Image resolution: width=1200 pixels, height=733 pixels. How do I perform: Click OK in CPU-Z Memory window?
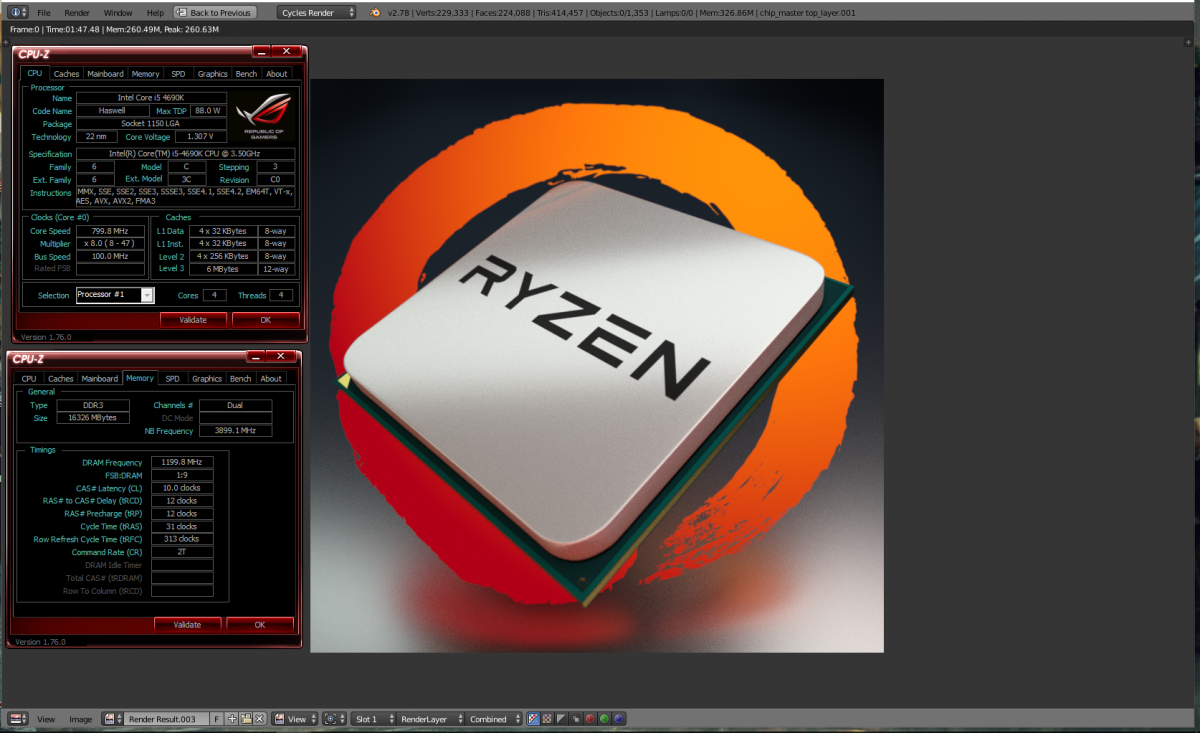coord(260,624)
